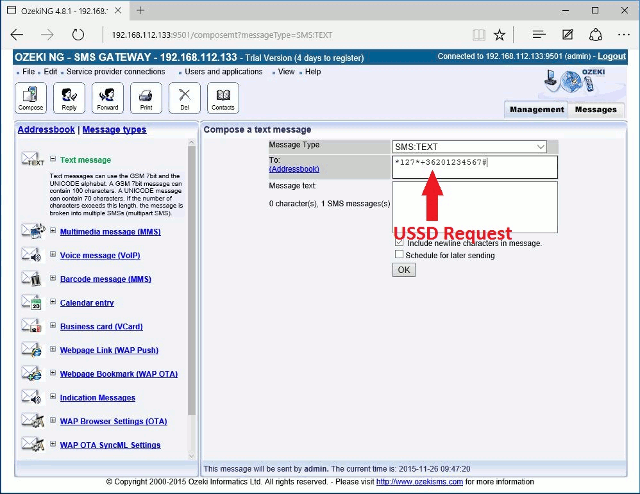Click the Voice message envelope icon
Image resolution: width=640 pixels, height=494 pixels.
click(31, 254)
